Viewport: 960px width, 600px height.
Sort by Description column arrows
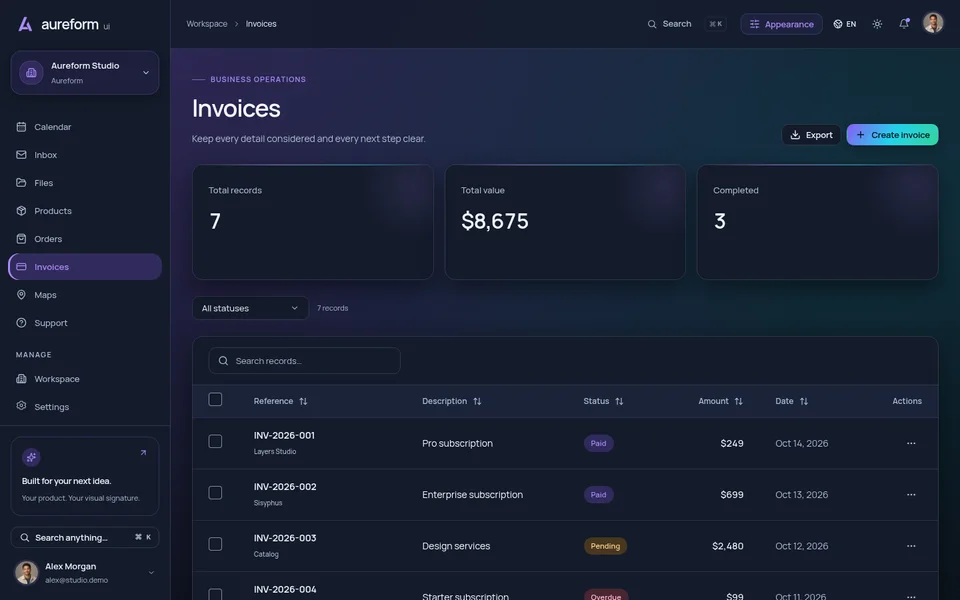(477, 402)
